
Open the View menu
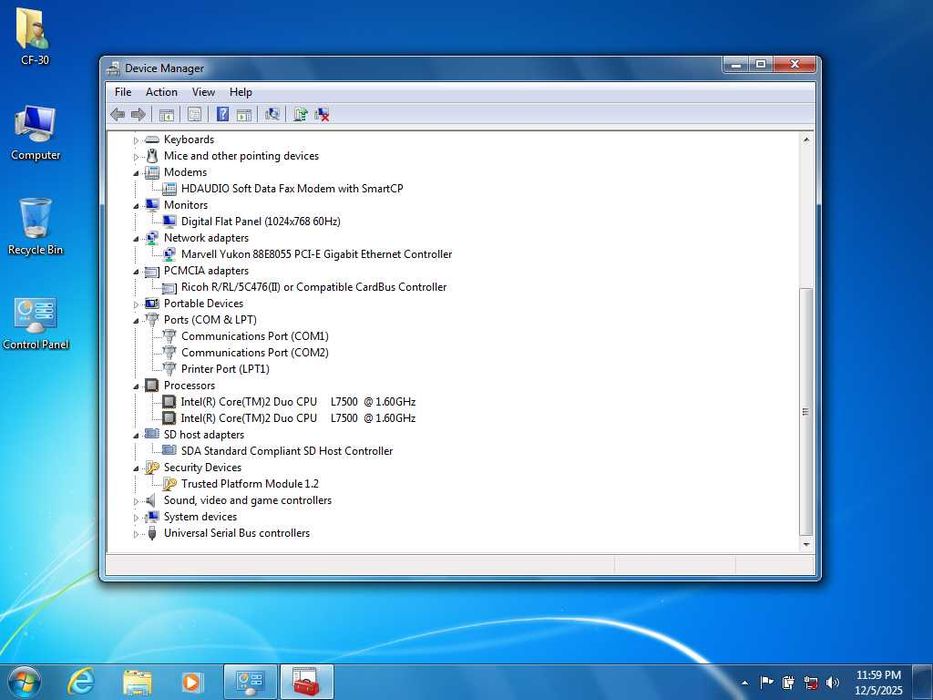(x=203, y=92)
